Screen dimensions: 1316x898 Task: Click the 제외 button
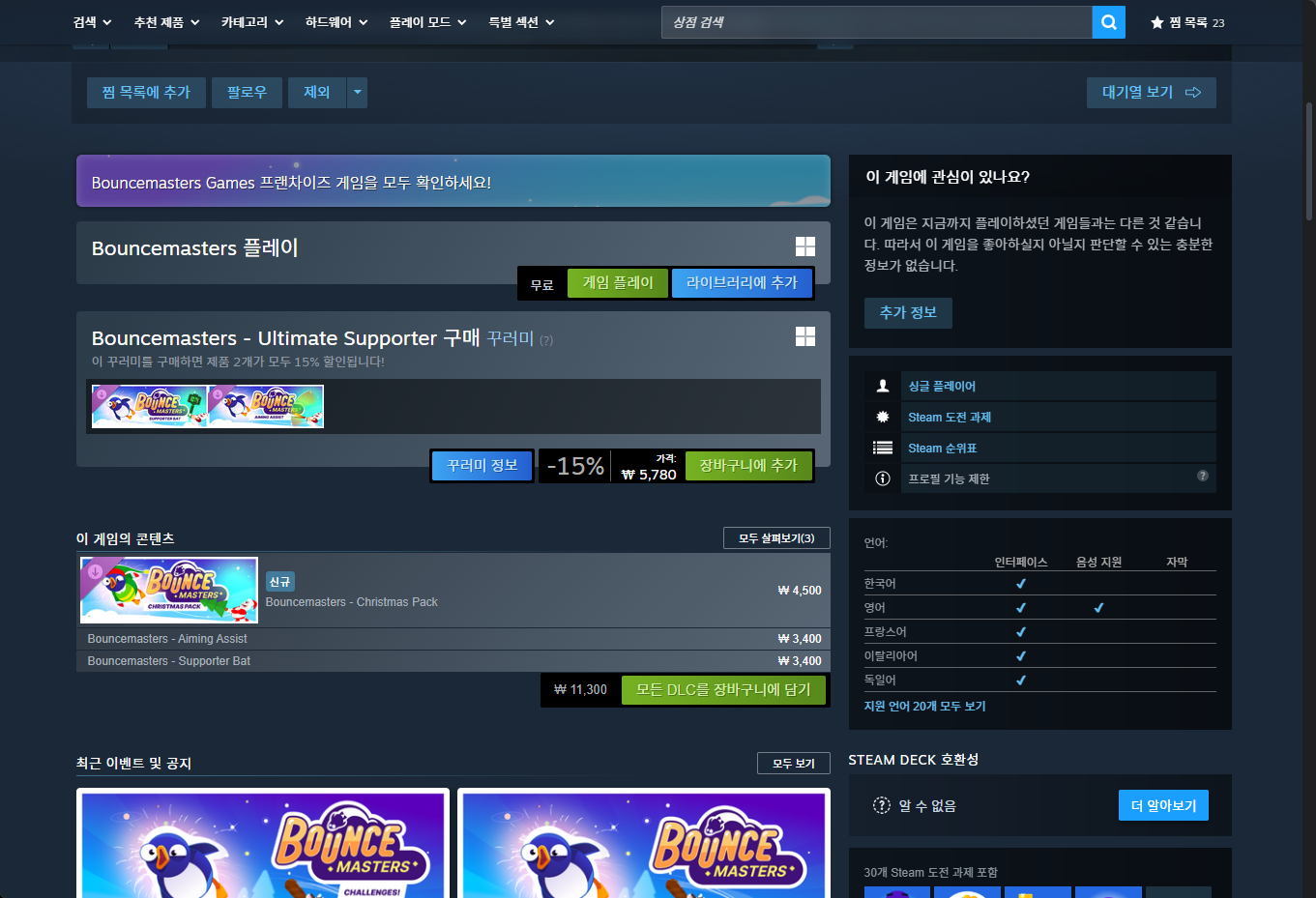click(317, 92)
